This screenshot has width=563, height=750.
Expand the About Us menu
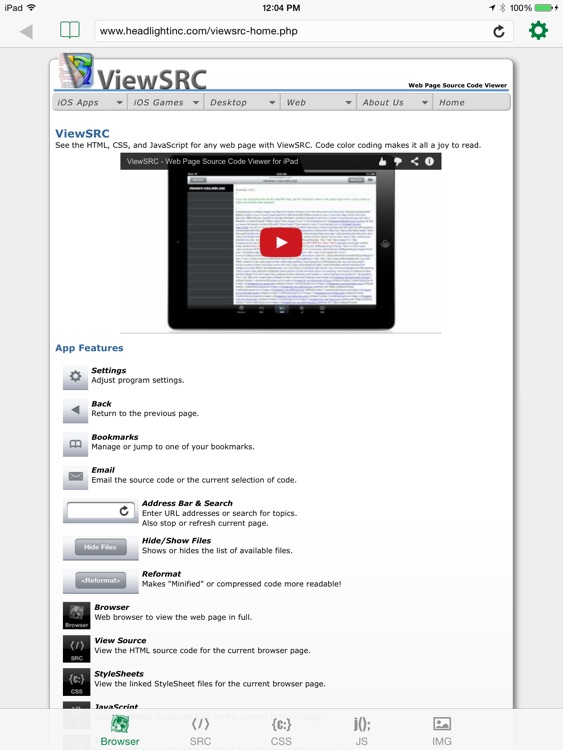(395, 102)
